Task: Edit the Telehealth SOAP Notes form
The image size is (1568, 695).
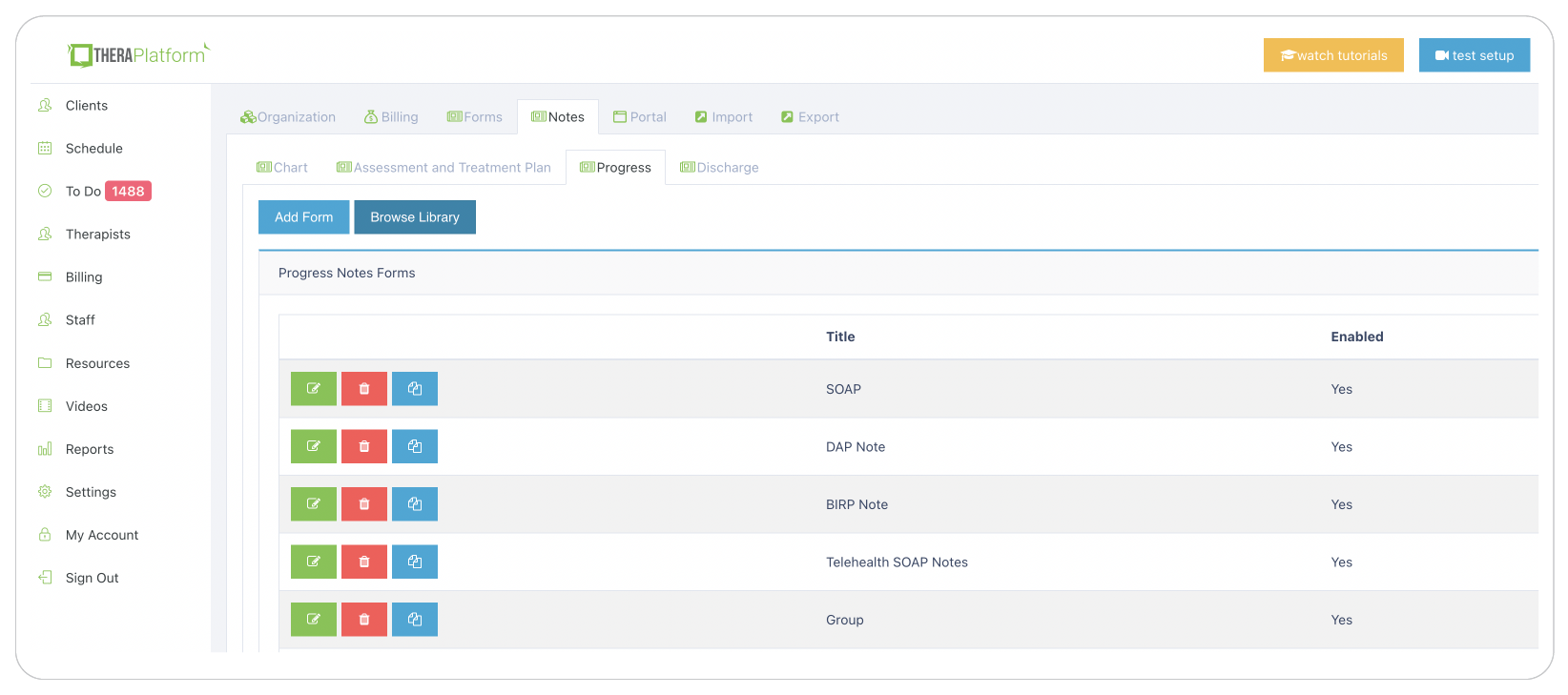Action: point(314,562)
